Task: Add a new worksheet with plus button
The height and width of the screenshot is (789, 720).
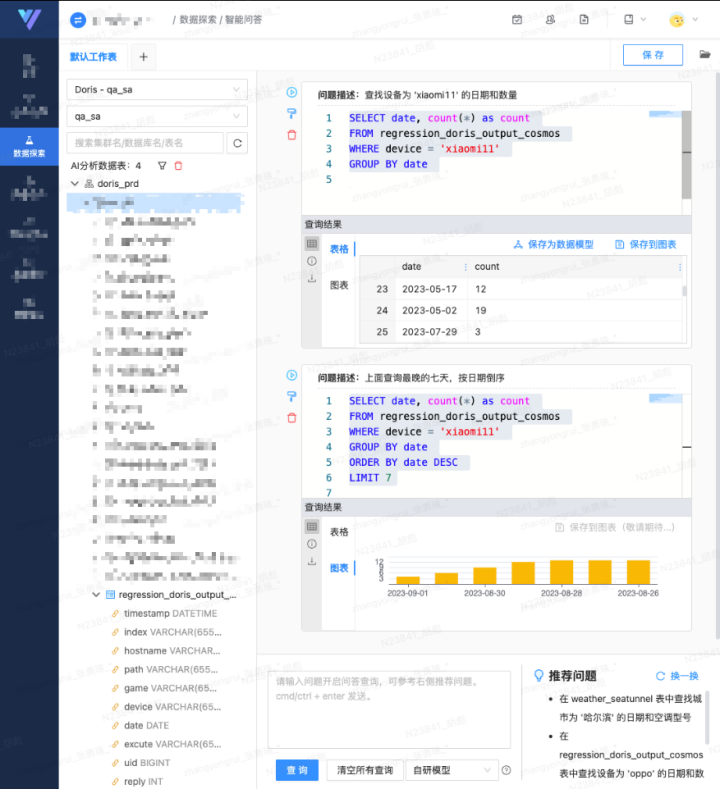Action: (x=143, y=57)
